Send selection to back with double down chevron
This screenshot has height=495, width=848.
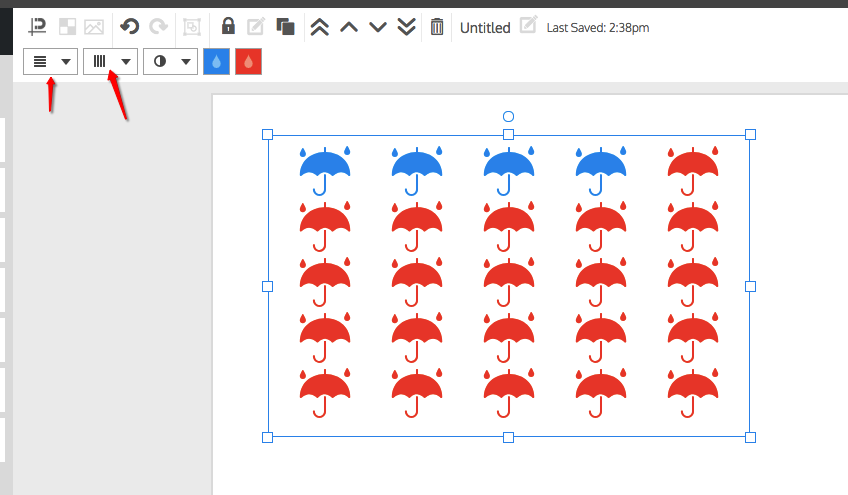[406, 27]
